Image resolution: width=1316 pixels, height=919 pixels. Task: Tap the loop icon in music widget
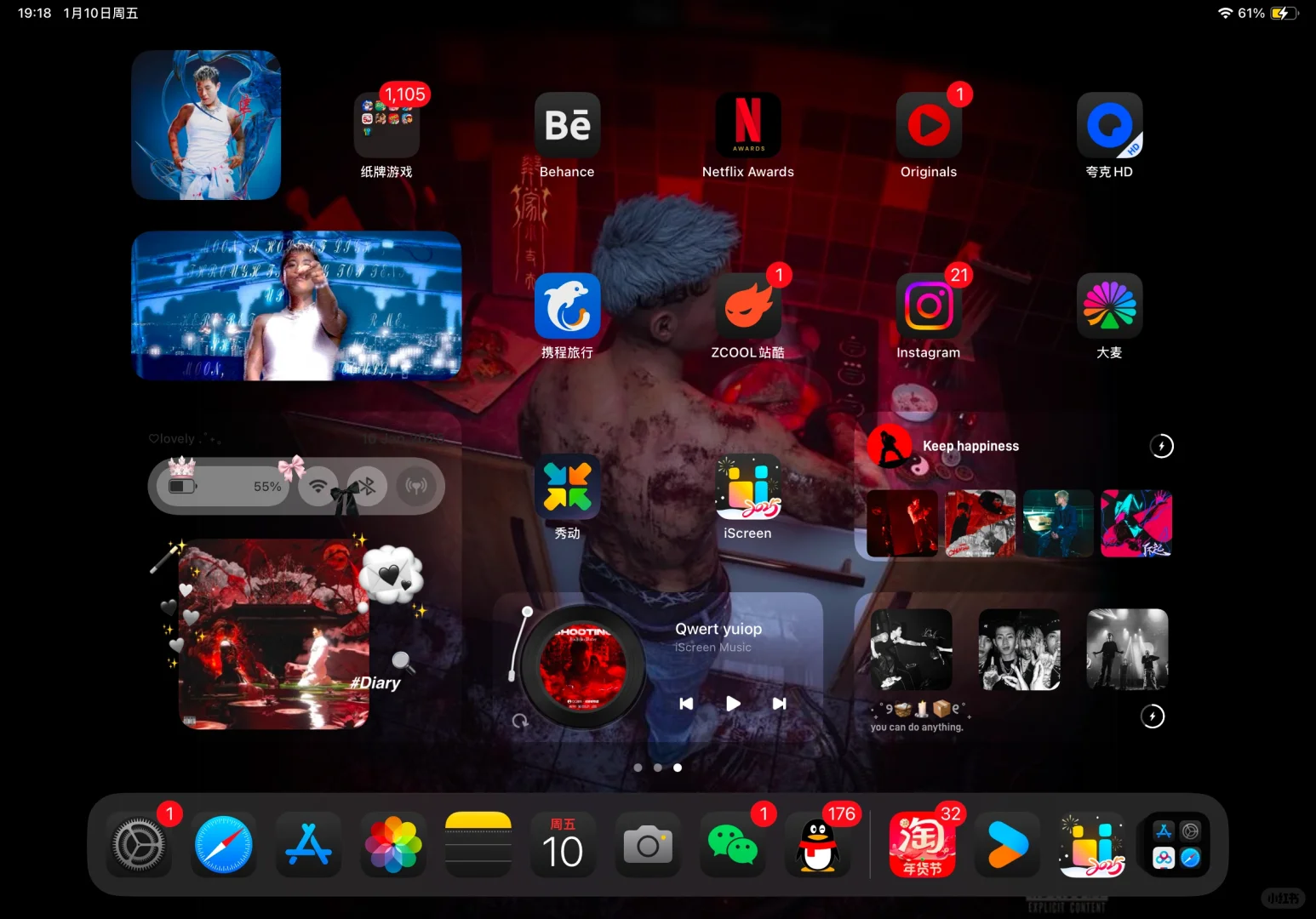click(520, 722)
